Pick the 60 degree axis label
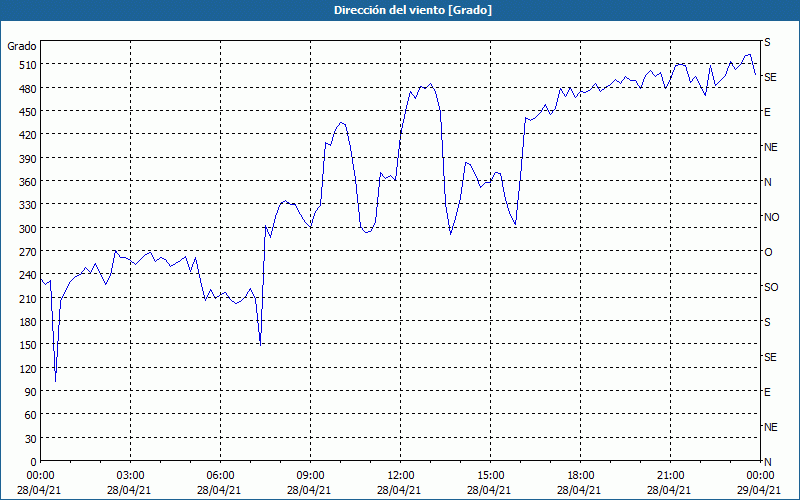800x500 pixels. pyautogui.click(x=32, y=415)
